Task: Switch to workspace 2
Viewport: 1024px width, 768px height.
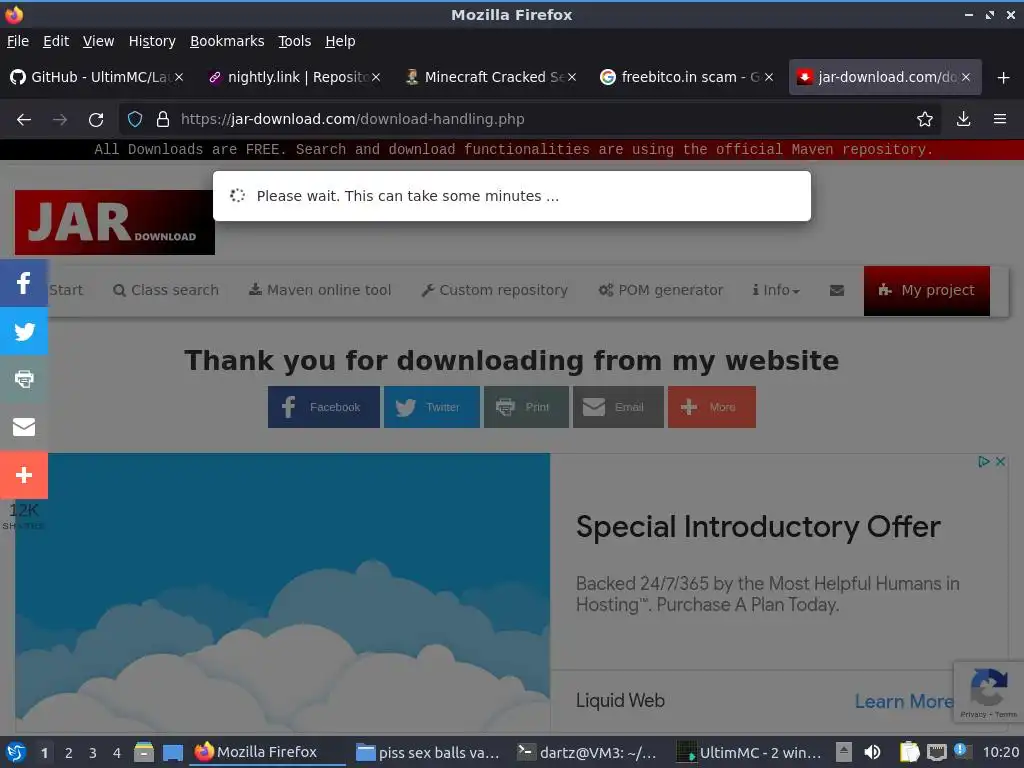Action: pyautogui.click(x=69, y=753)
